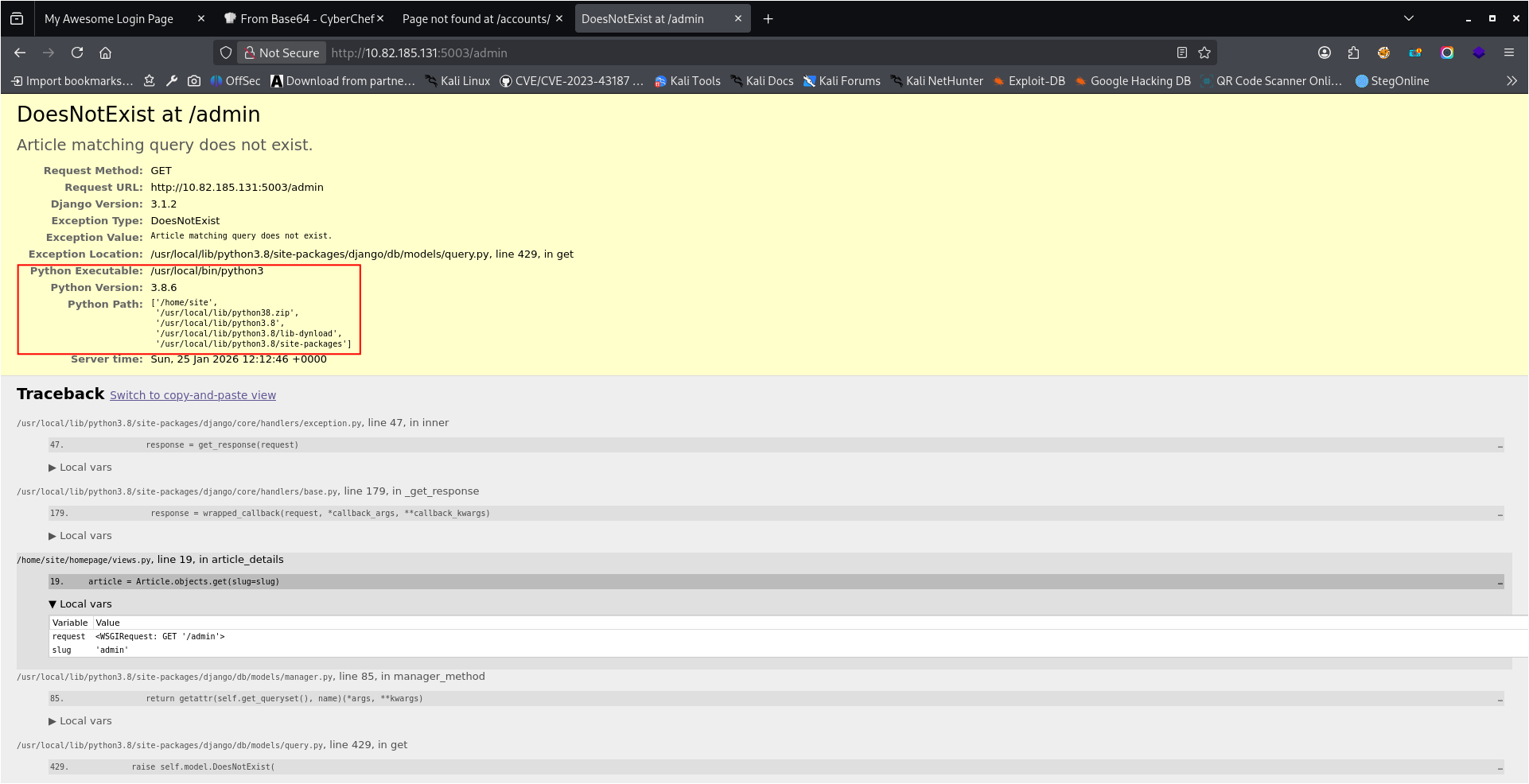
Task: Expand Local vars under manager.py frame
Action: coord(80,721)
